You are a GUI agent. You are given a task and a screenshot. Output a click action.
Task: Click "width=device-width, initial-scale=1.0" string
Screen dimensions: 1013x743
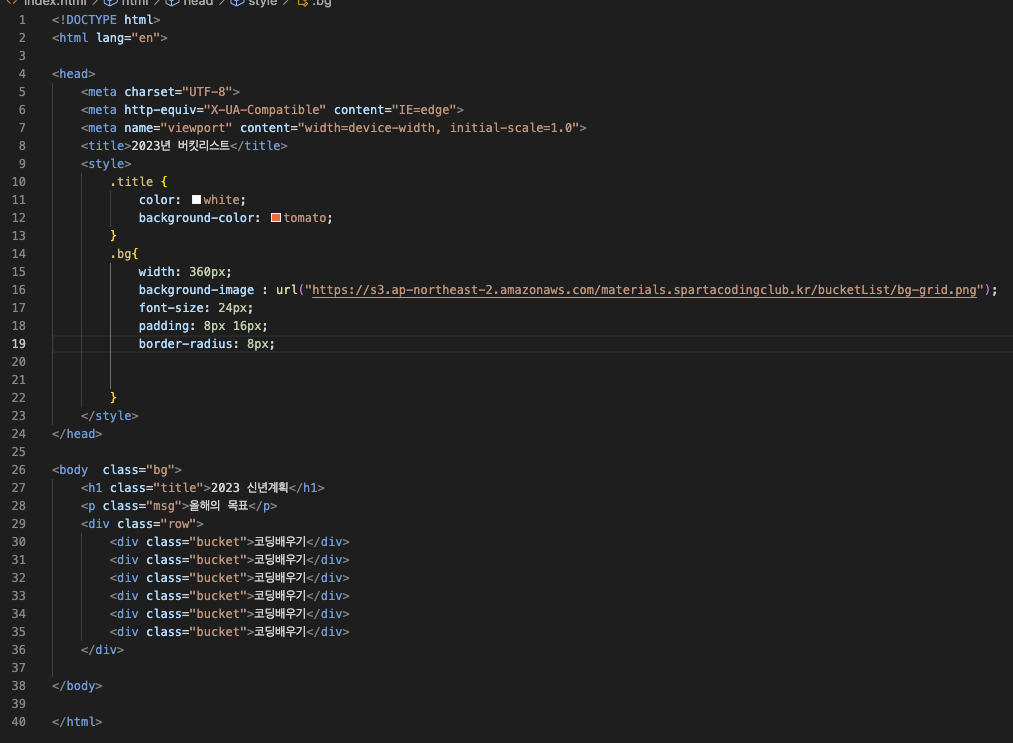coord(438,128)
